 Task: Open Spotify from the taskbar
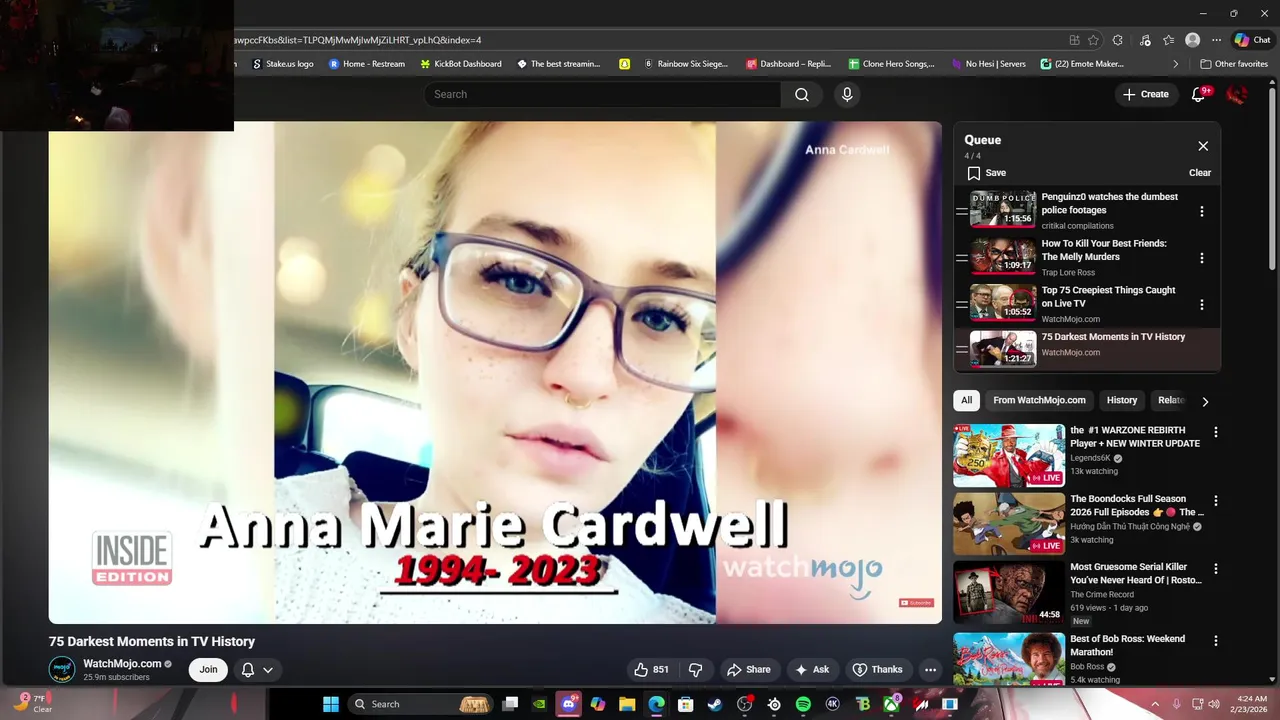(803, 704)
